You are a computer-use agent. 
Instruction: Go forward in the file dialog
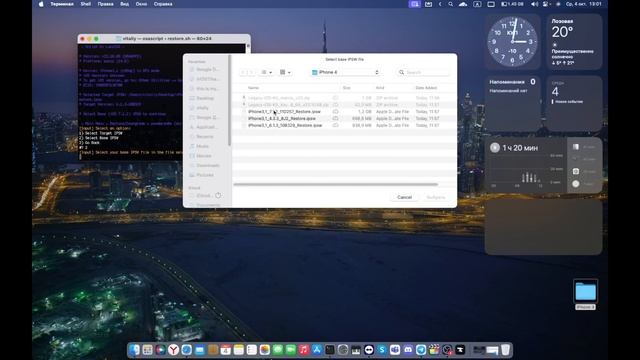(x=251, y=72)
